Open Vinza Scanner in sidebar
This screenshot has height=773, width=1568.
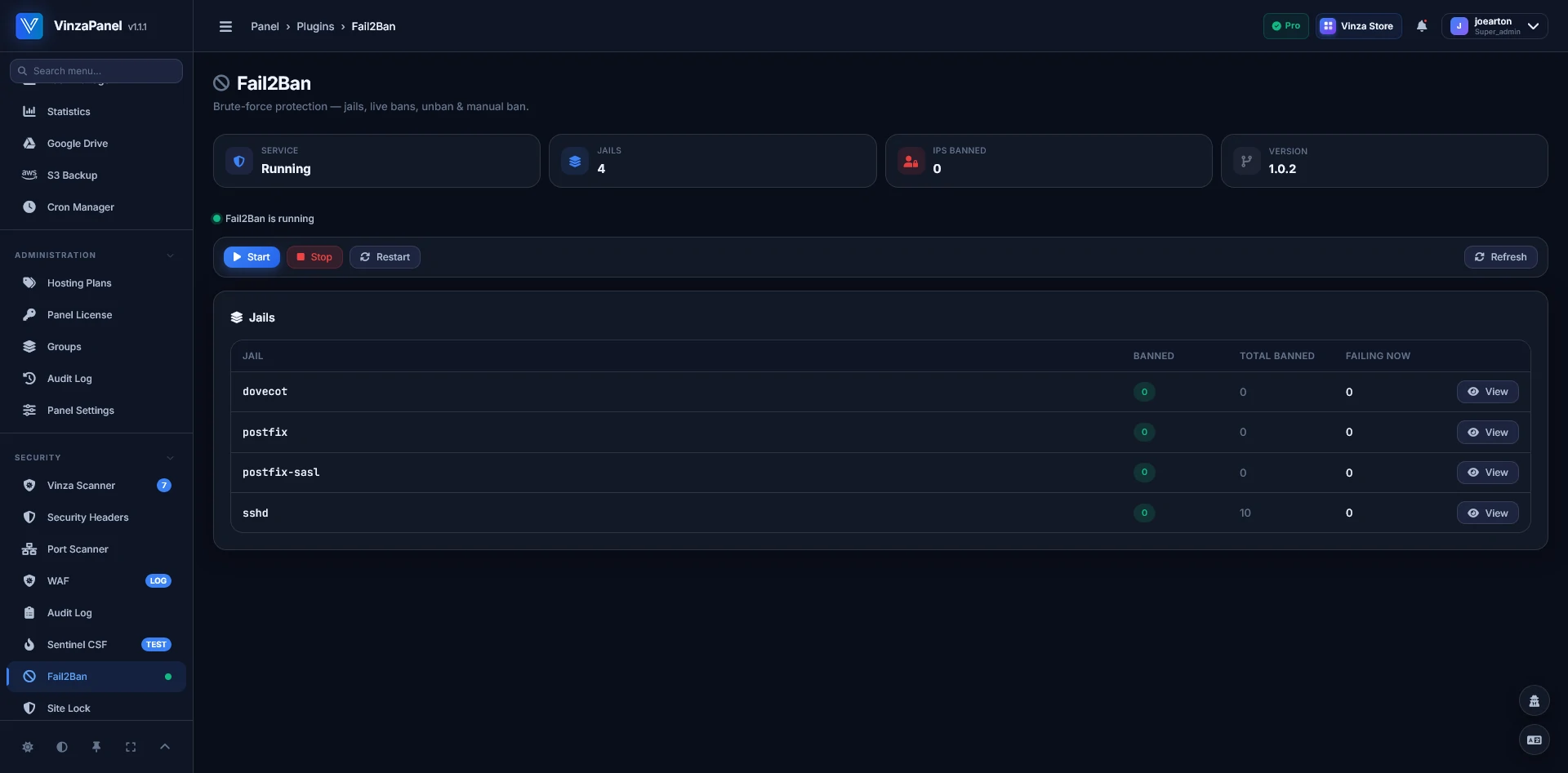(x=96, y=485)
